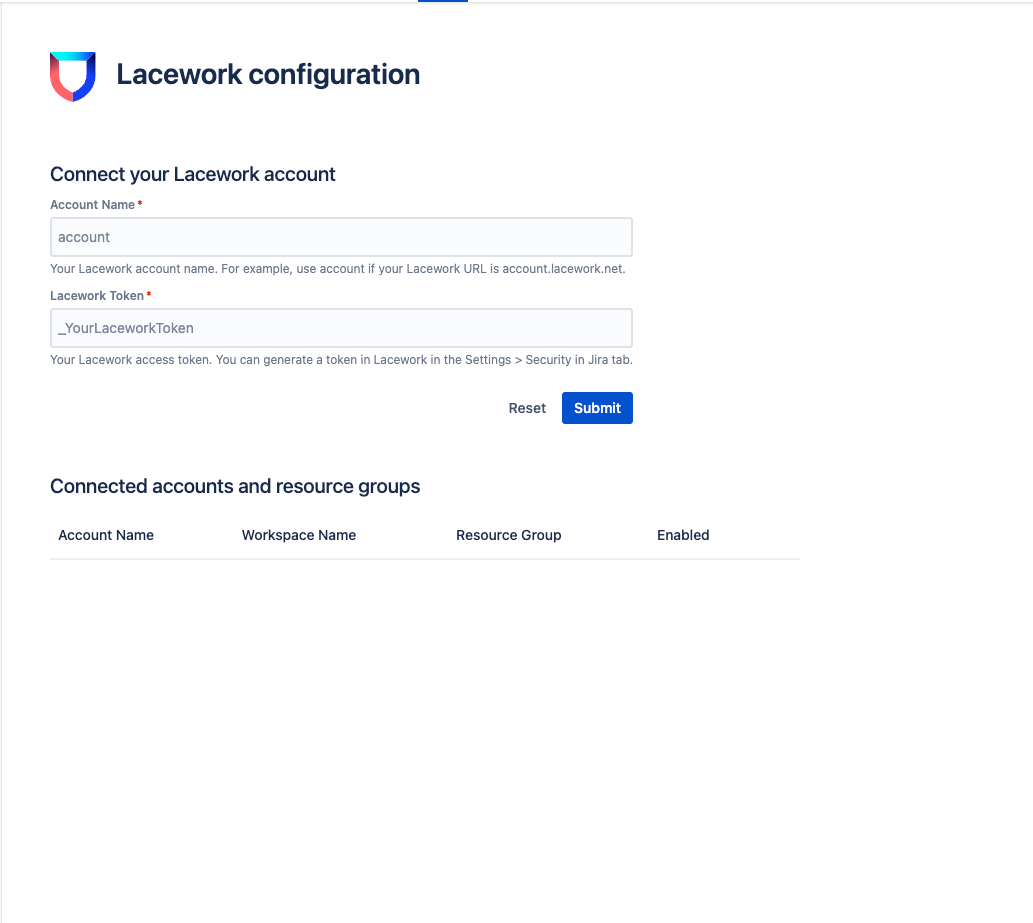This screenshot has height=923, width=1033.
Task: Submit the Lacework account form
Action: 597,408
